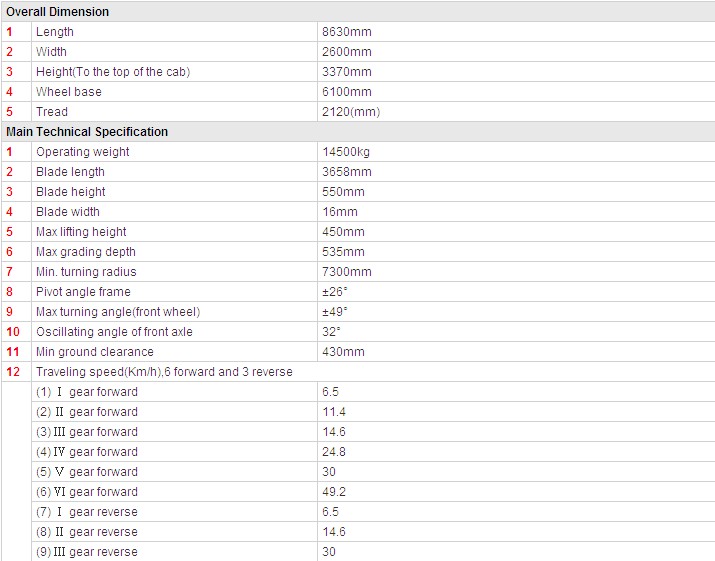Click the VI gear forward 49.2 value
Image resolution: width=715 pixels, height=561 pixels.
pyautogui.click(x=334, y=492)
